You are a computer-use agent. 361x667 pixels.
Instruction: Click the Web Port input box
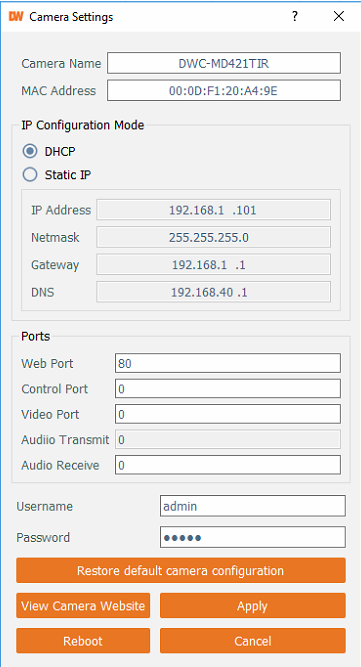click(228, 363)
